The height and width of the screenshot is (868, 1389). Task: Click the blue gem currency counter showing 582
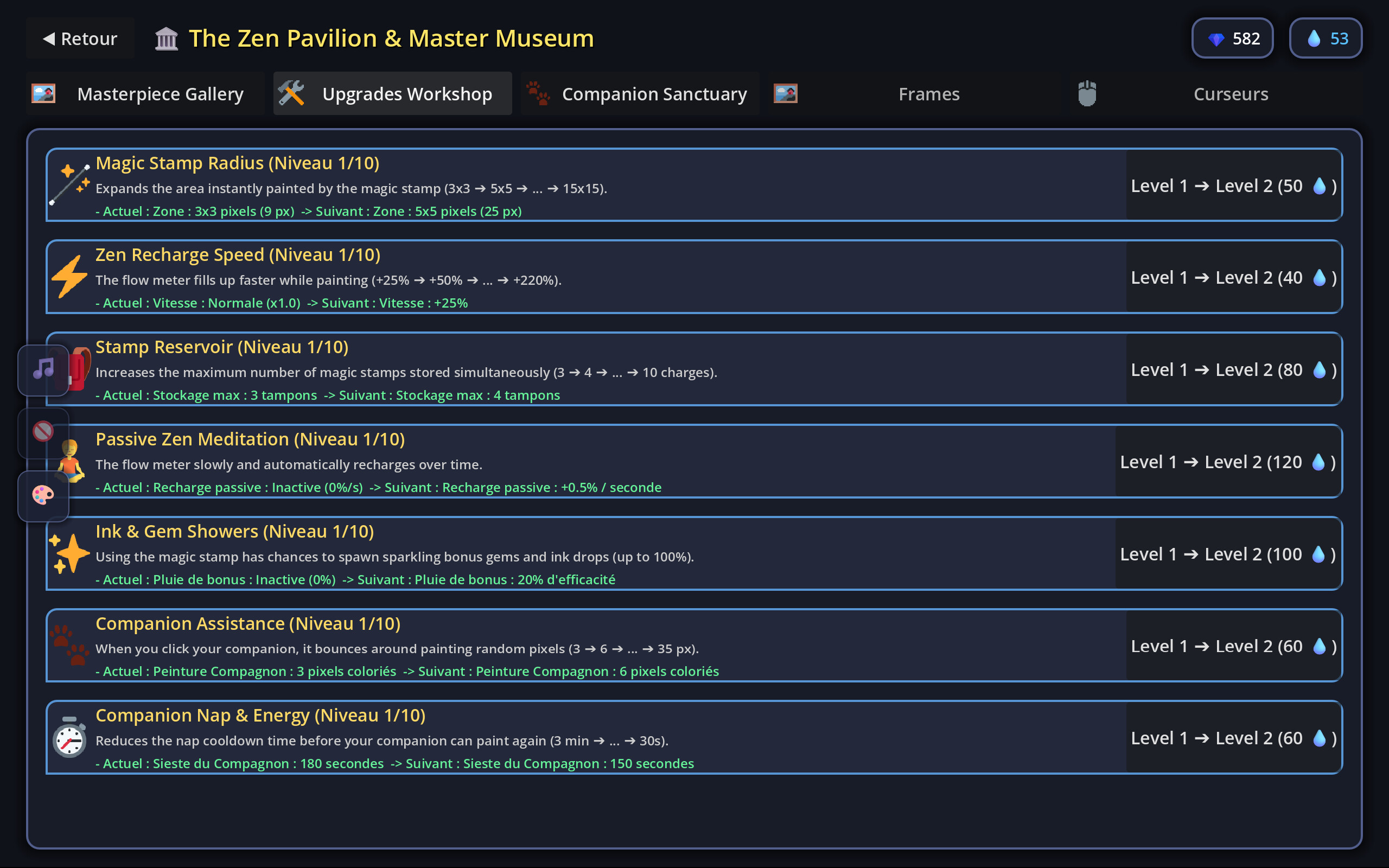pos(1232,39)
